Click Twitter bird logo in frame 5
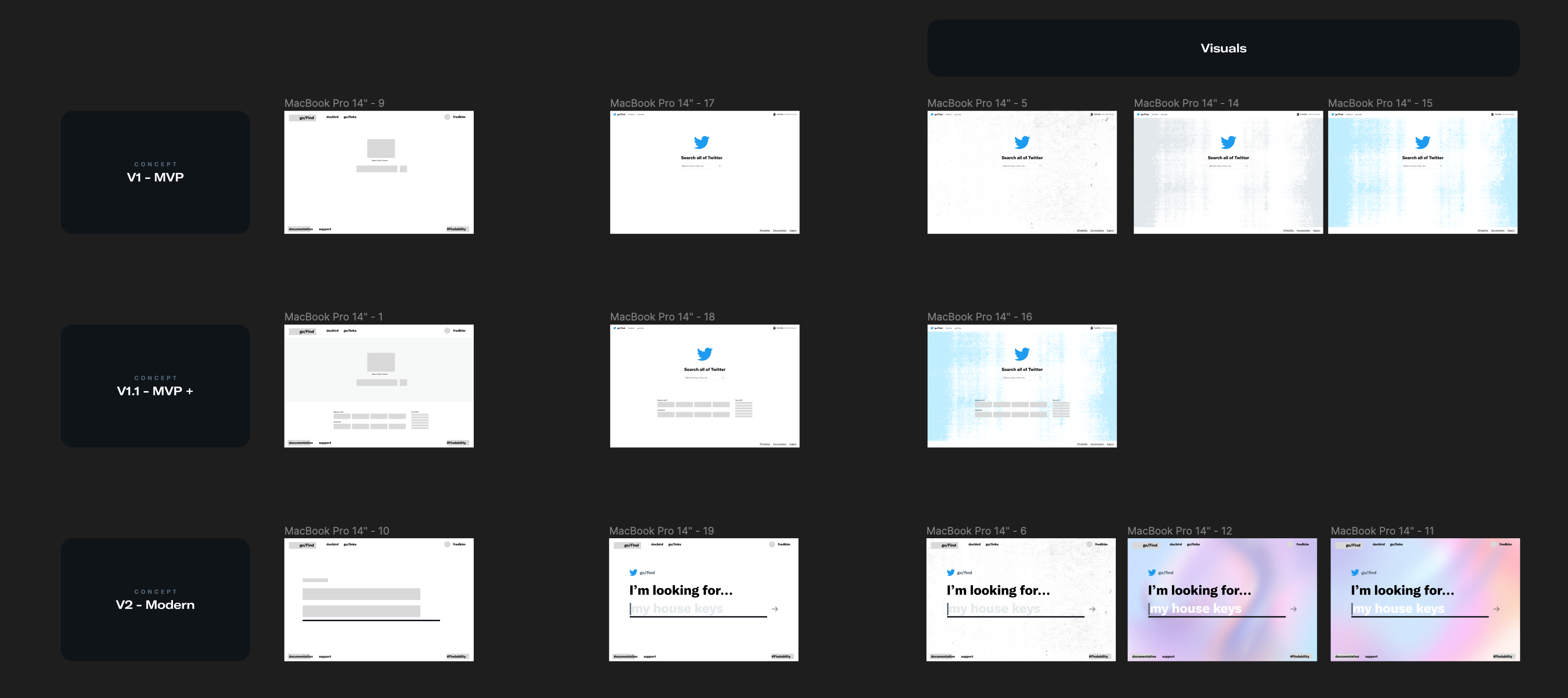The image size is (1568, 698). (1022, 142)
